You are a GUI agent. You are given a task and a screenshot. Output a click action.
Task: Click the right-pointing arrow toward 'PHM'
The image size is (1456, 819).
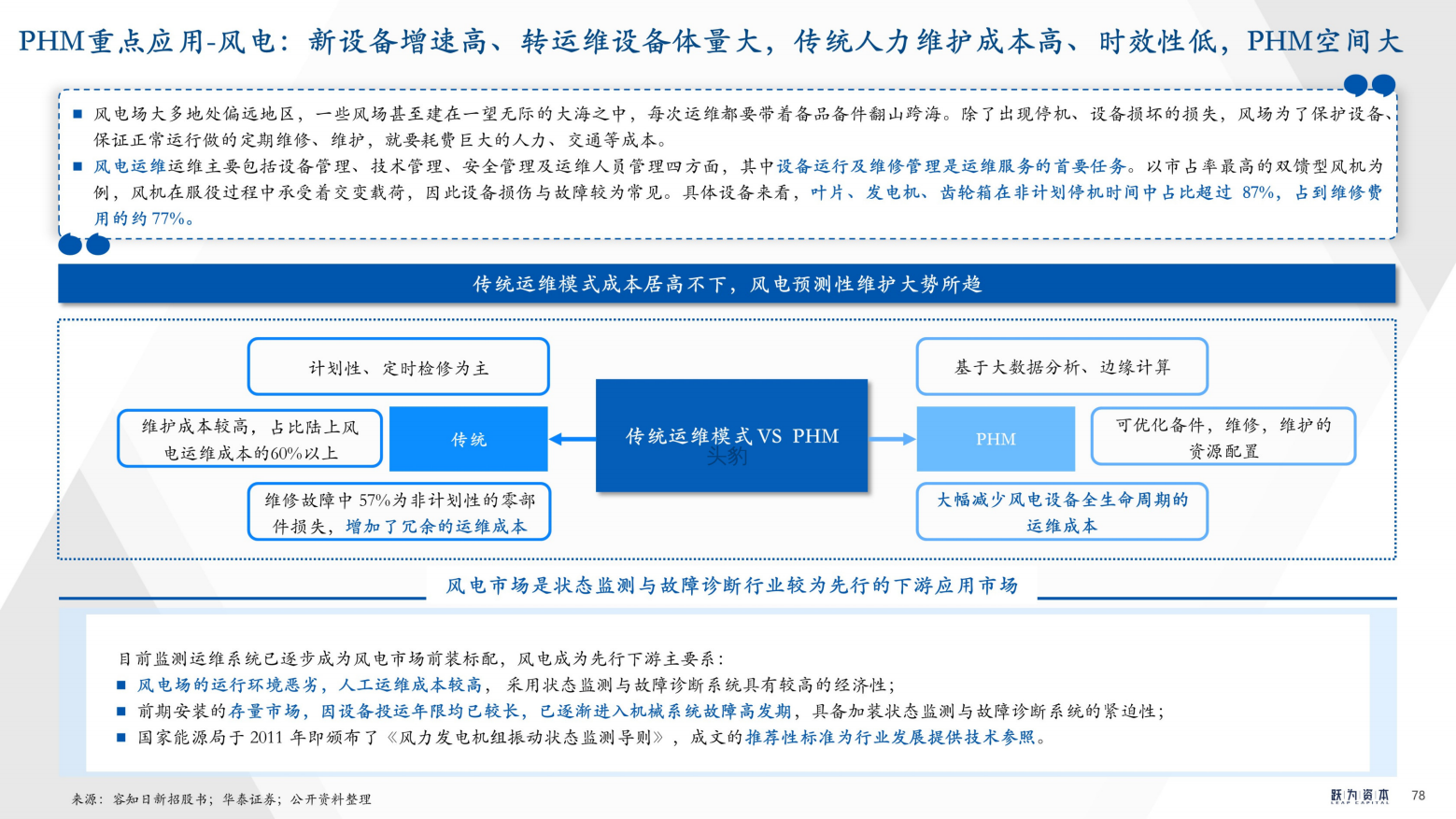(892, 439)
